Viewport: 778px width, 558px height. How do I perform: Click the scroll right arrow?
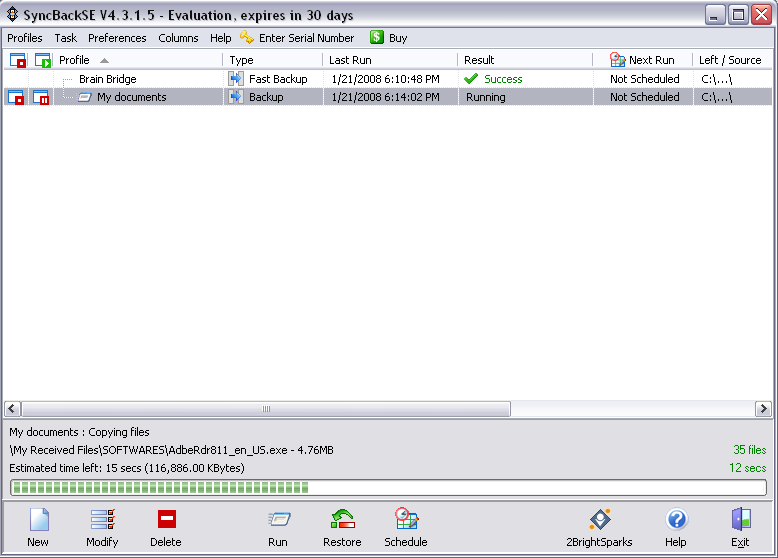click(x=763, y=409)
